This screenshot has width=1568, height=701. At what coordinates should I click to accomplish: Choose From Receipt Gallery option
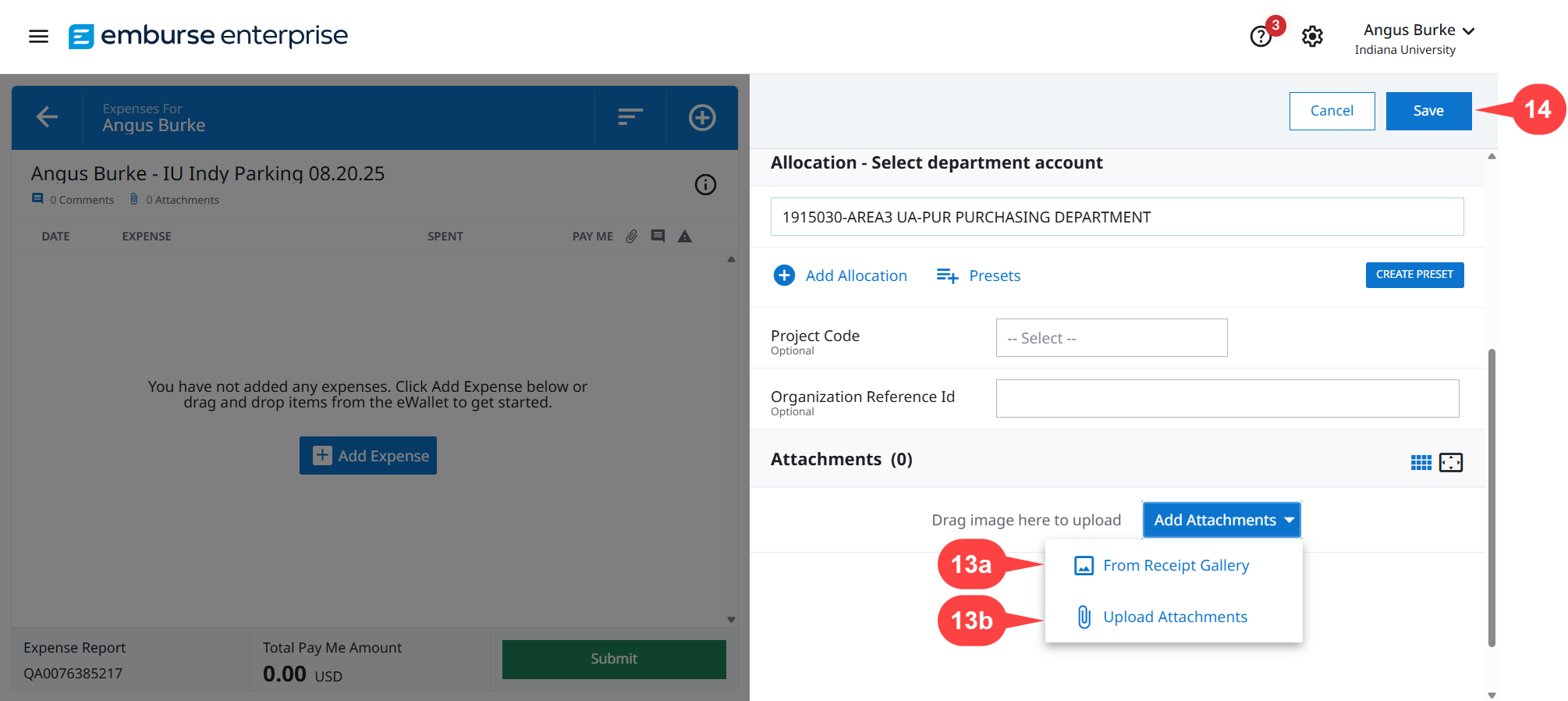[x=1175, y=565]
